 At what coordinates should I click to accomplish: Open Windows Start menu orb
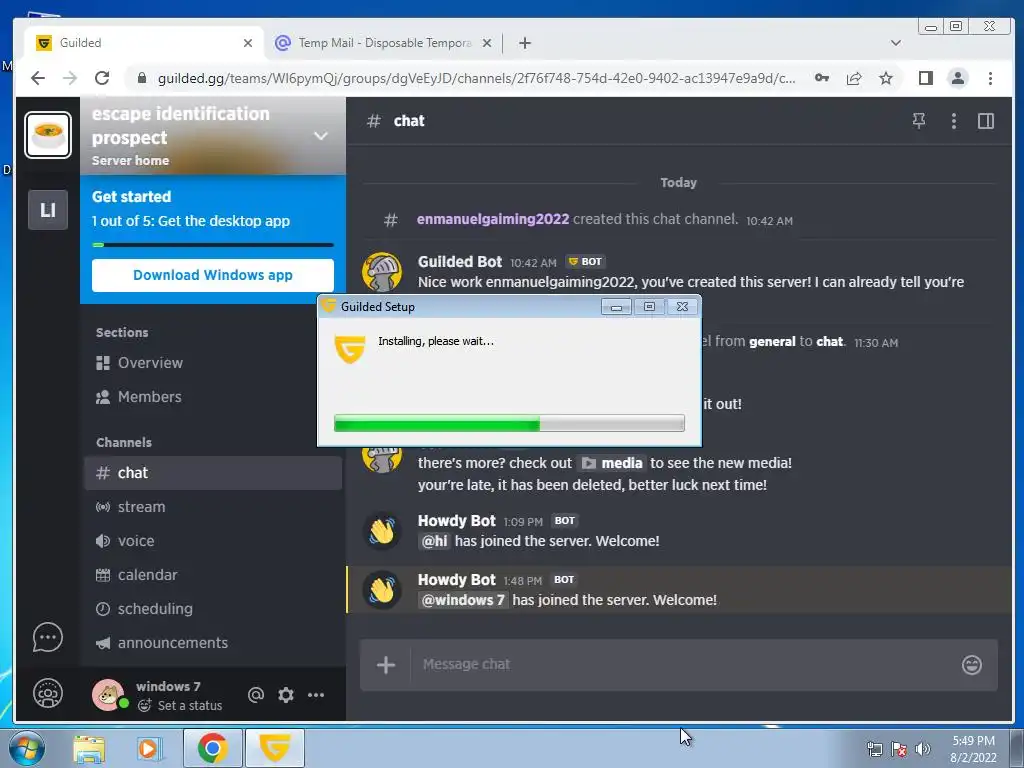point(27,748)
